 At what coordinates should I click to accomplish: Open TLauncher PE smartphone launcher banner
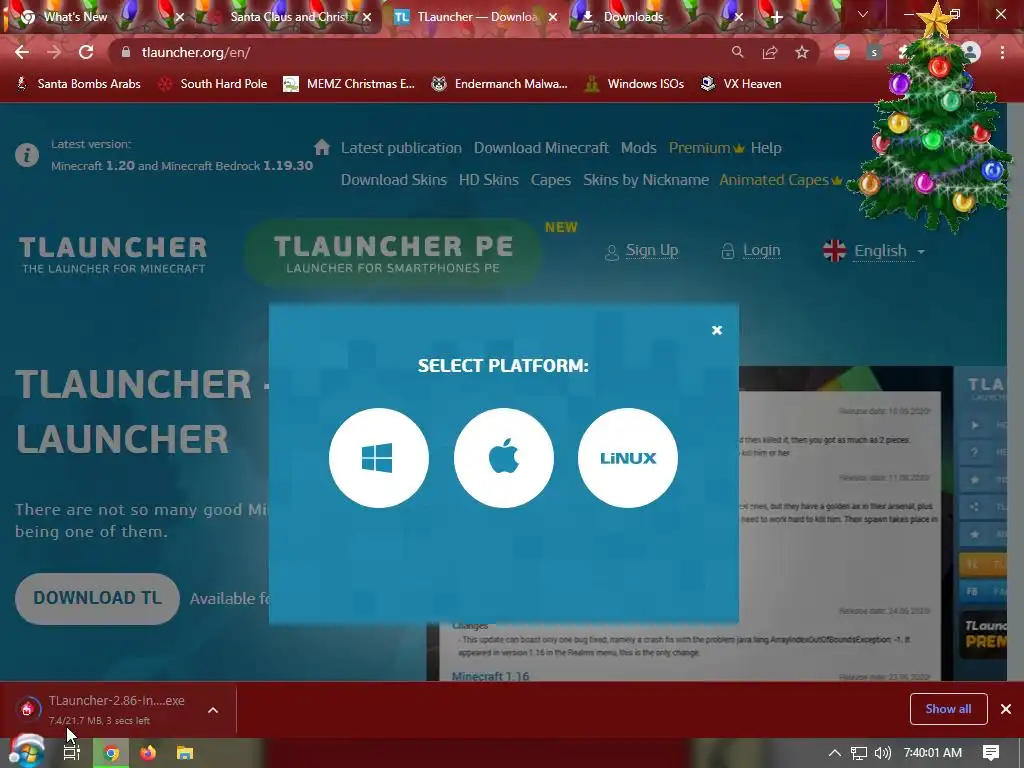tap(392, 254)
